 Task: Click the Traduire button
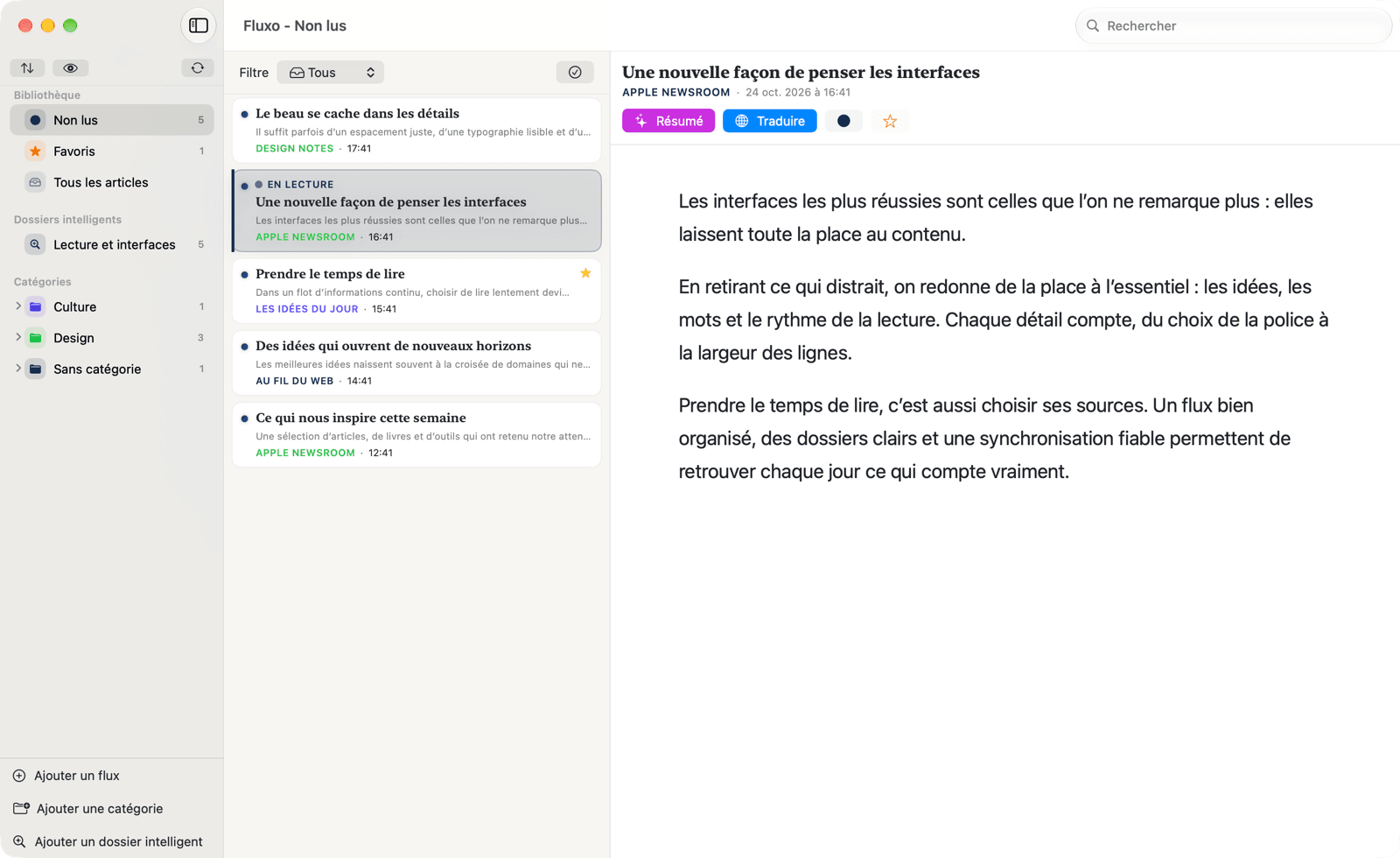click(770, 121)
